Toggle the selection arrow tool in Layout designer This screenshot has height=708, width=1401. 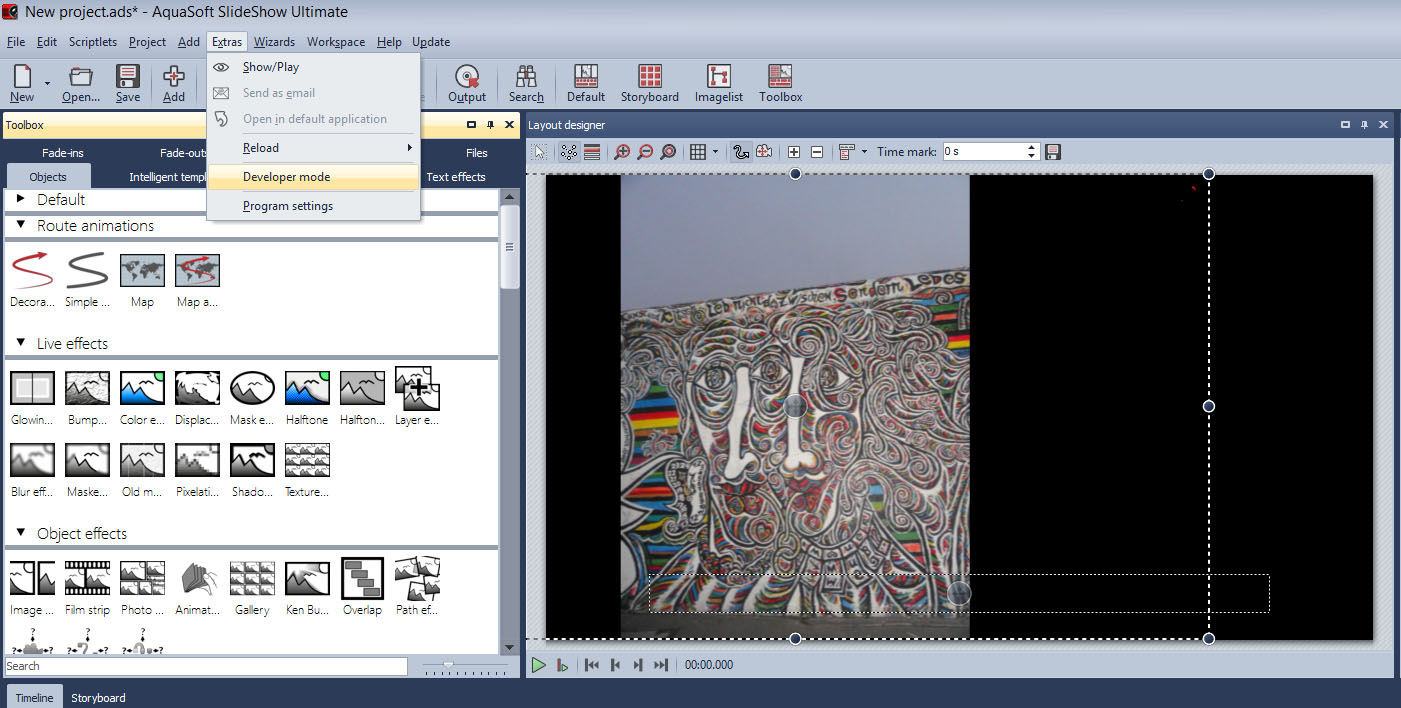[x=540, y=152]
